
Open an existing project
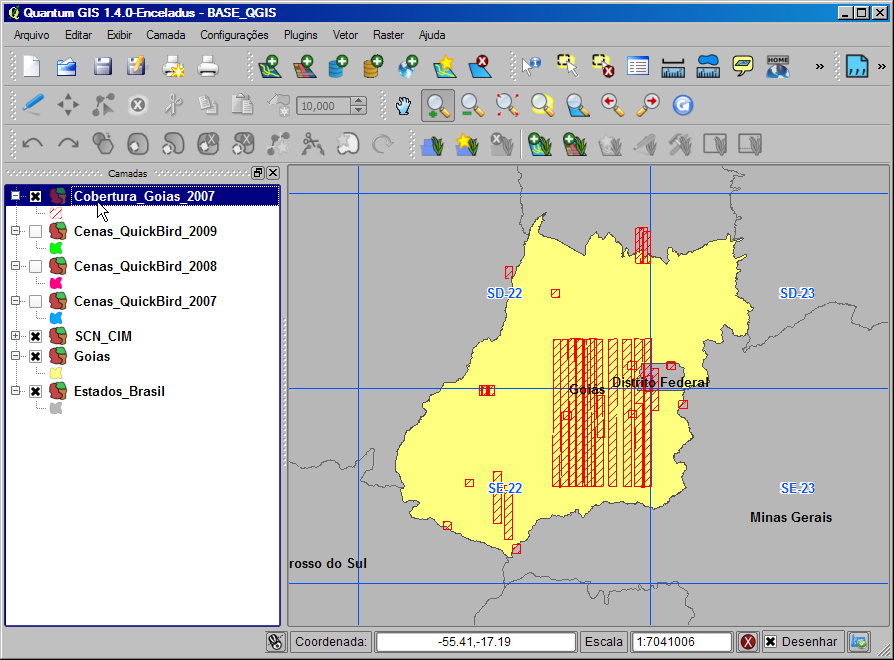click(x=67, y=66)
